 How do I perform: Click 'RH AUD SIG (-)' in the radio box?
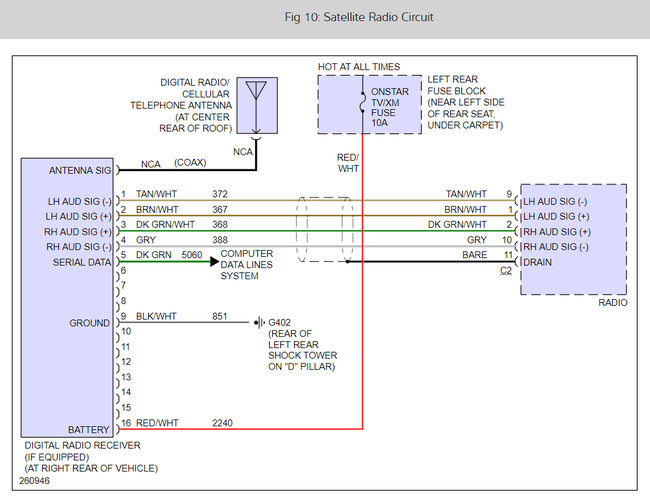[x=556, y=247]
